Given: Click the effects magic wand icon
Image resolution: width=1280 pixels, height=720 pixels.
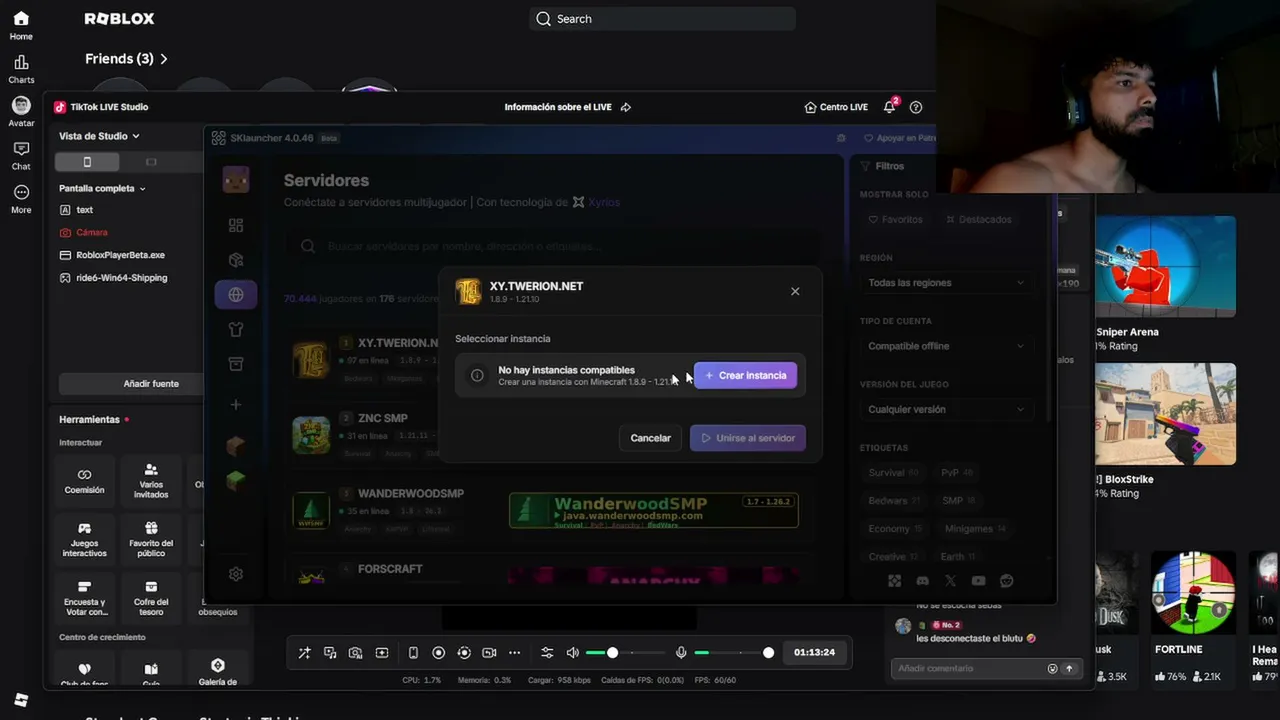Looking at the screenshot, I should [304, 653].
